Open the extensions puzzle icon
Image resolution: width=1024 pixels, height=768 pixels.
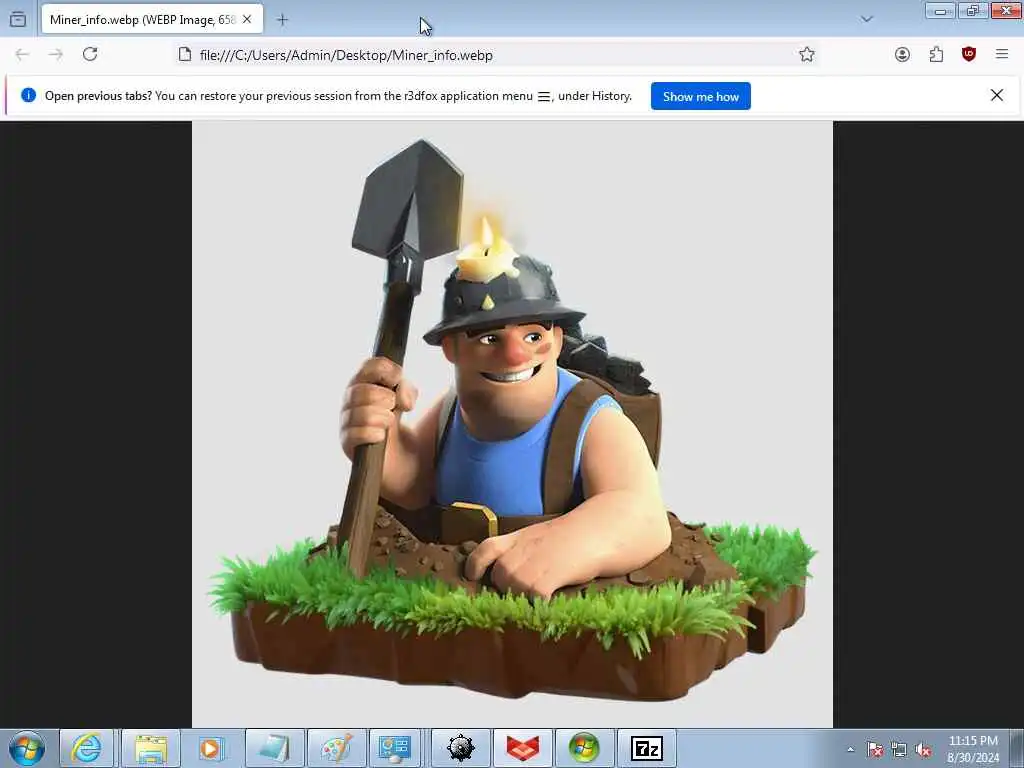[936, 55]
